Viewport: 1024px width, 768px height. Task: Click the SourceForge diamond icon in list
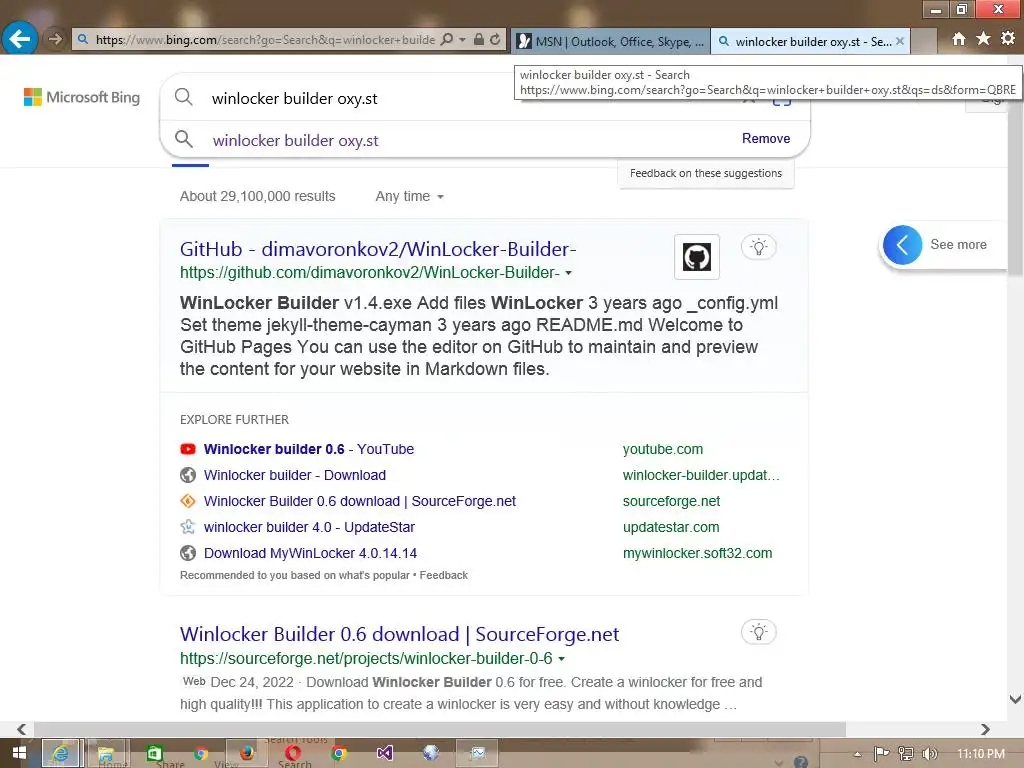187,501
